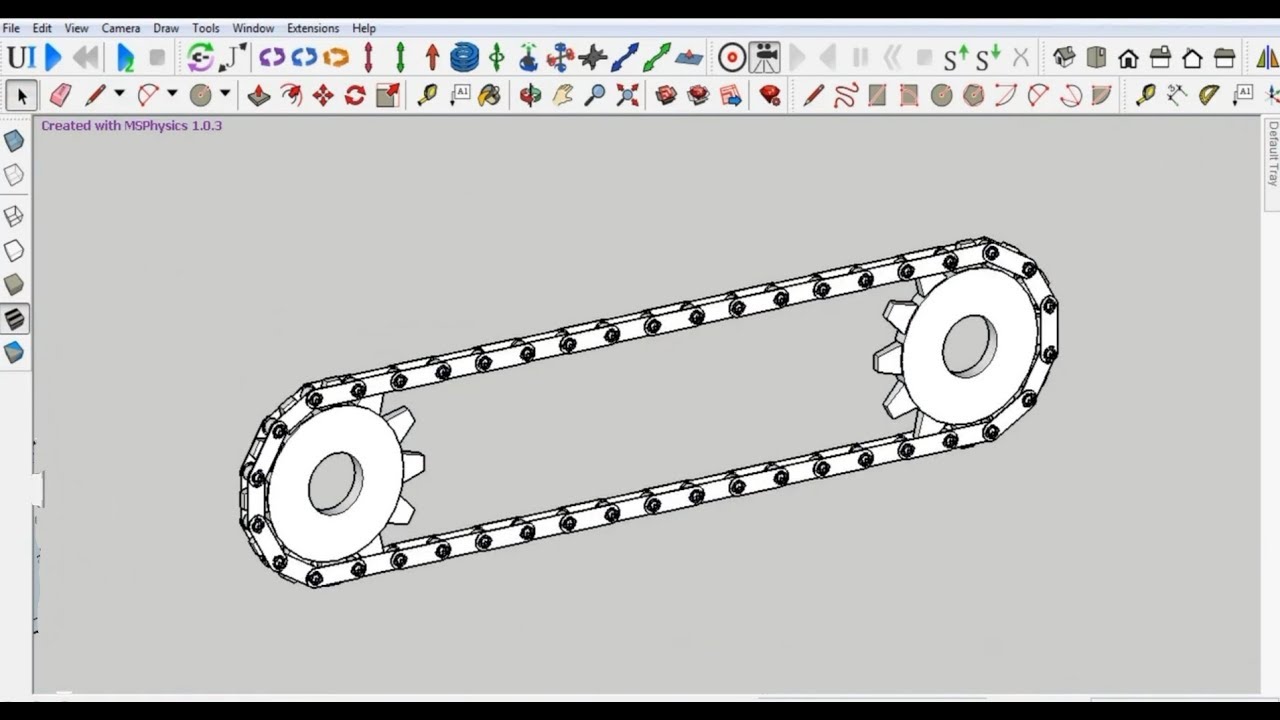
Task: Click the S down-arrow icon
Action: (x=988, y=58)
